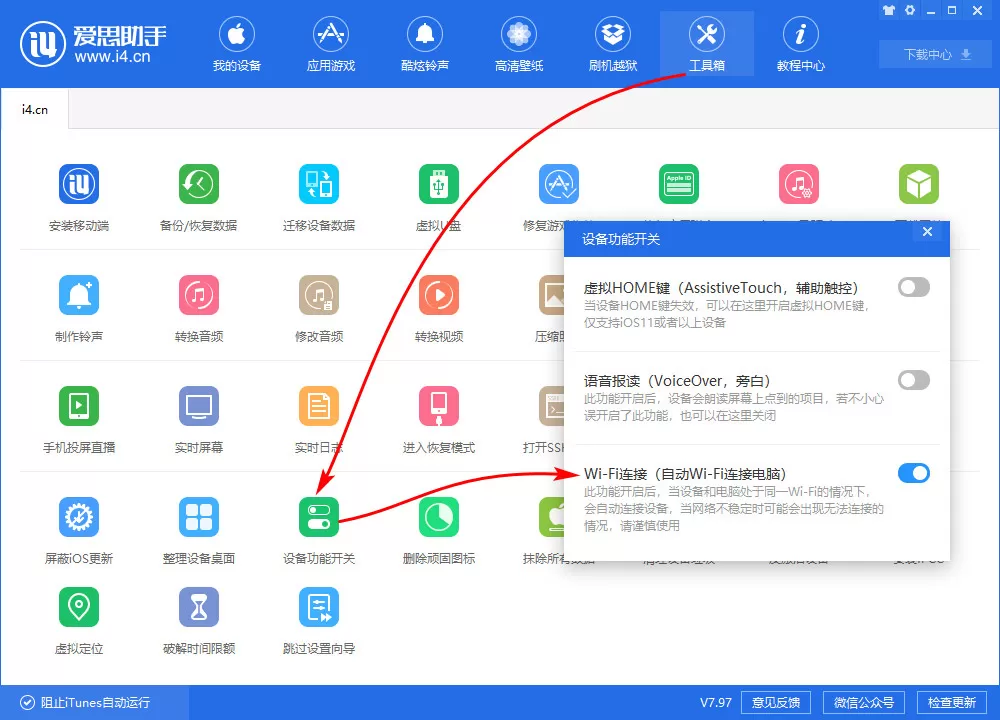Open skin shirt icon in title bar
The height and width of the screenshot is (720, 1000).
point(888,10)
